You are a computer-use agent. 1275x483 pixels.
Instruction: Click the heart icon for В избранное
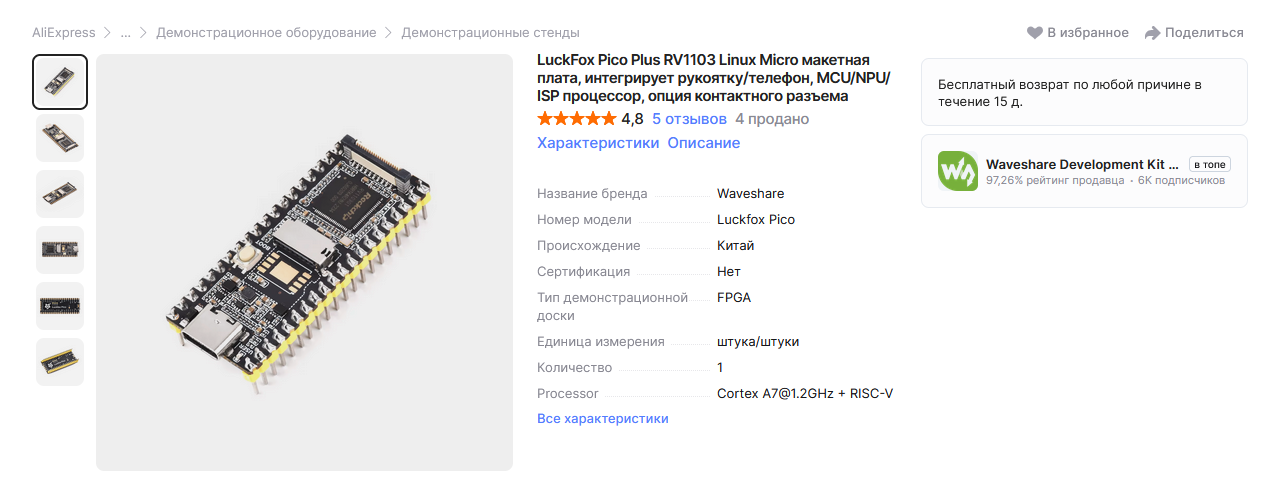tap(1035, 33)
